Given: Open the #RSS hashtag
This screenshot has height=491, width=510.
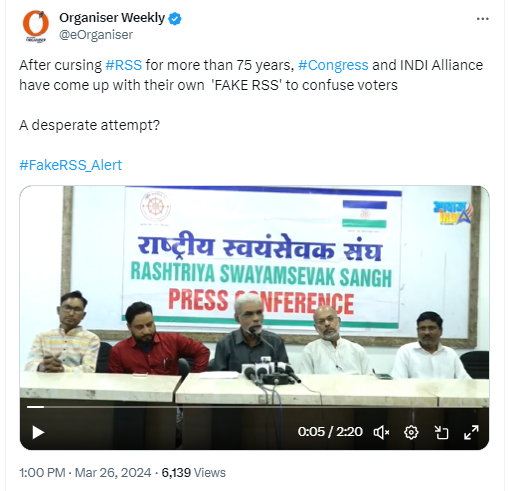Looking at the screenshot, I should pos(124,65).
